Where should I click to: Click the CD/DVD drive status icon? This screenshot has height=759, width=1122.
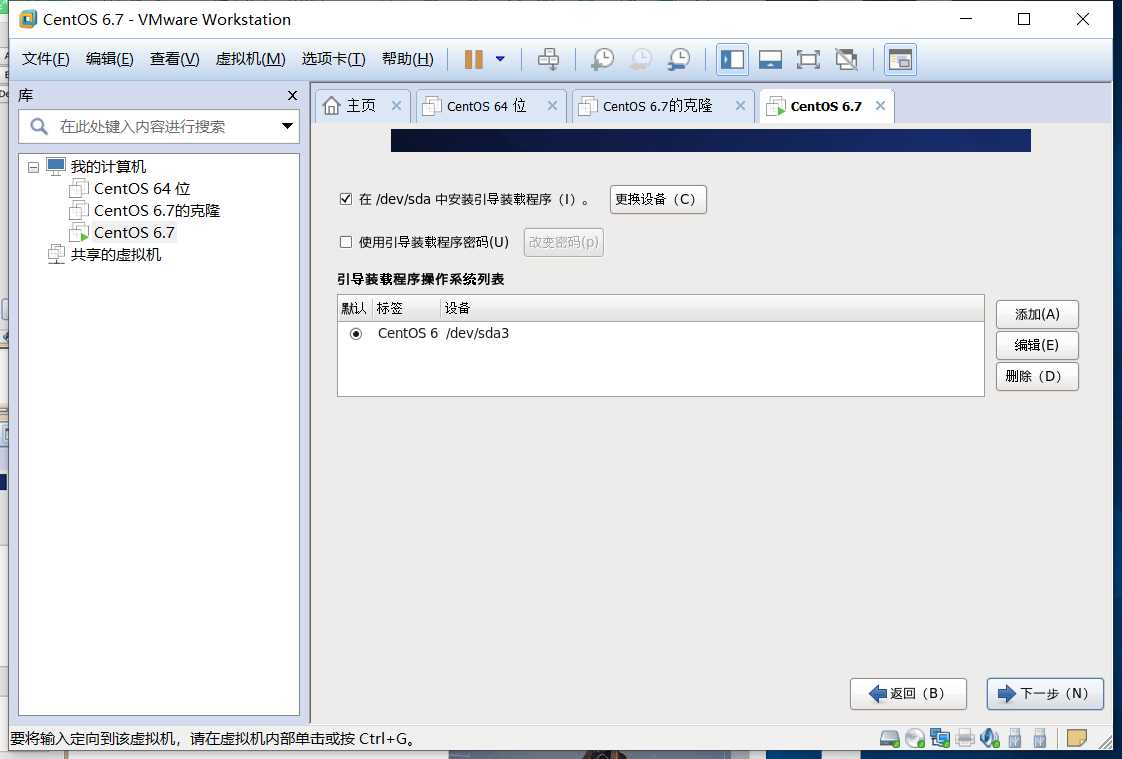[x=914, y=738]
